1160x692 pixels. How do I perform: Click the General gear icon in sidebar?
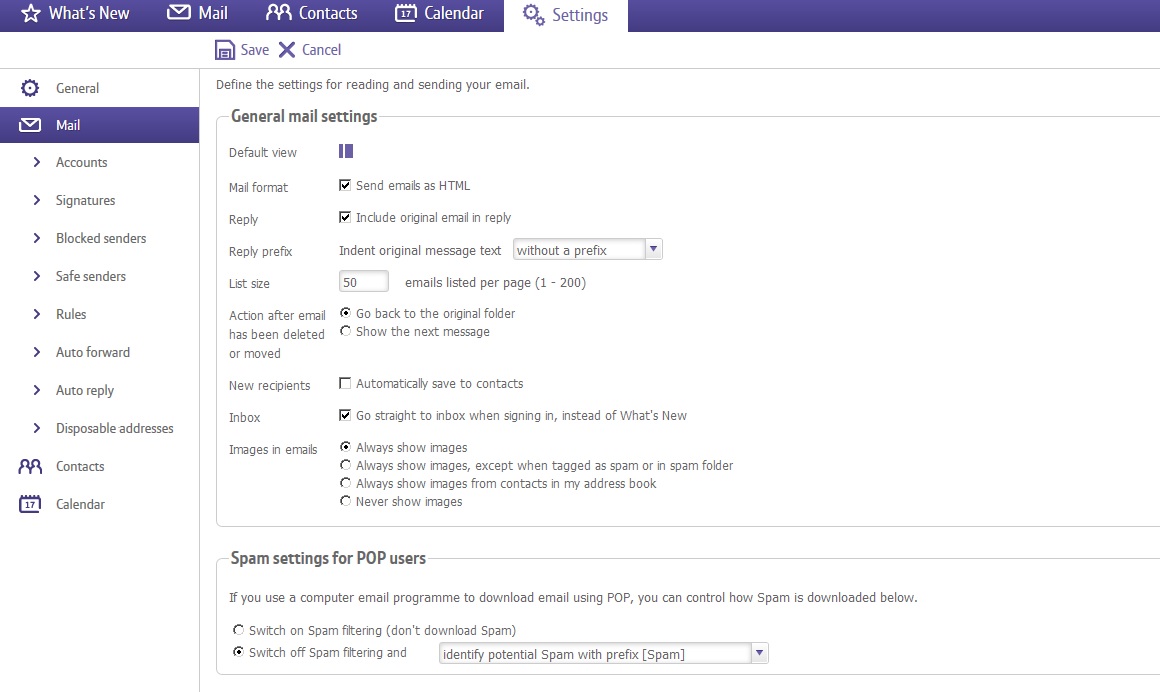[28, 87]
